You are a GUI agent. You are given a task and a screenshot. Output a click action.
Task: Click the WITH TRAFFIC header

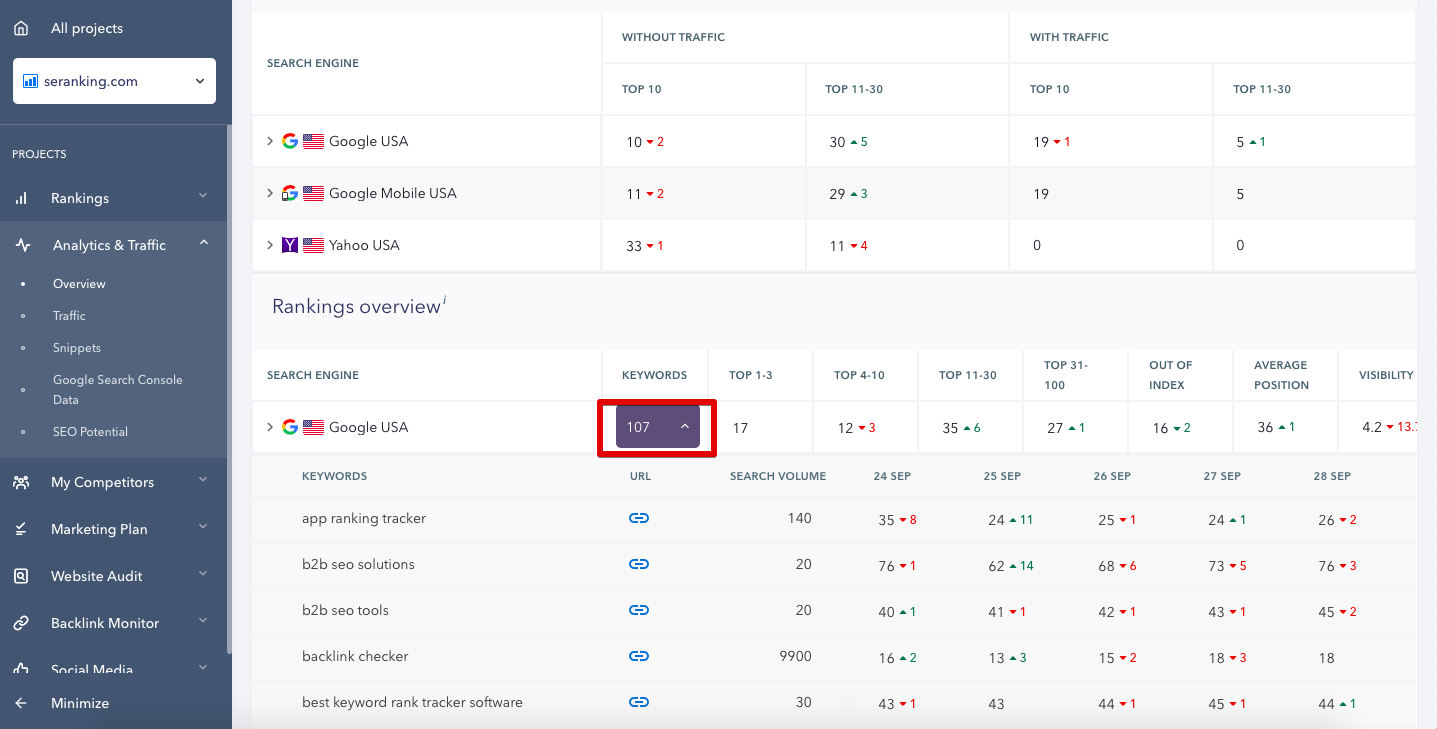point(1069,37)
